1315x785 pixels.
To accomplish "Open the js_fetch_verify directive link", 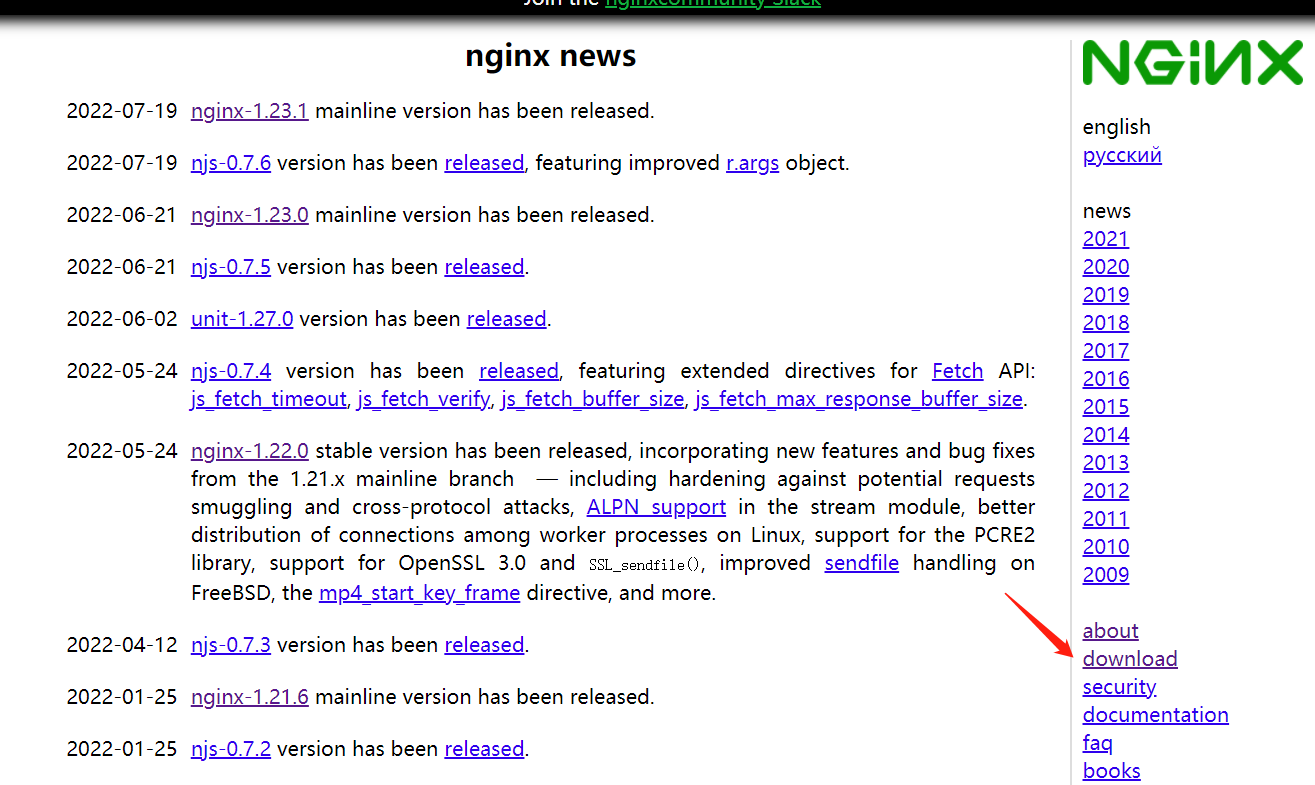I will (423, 399).
